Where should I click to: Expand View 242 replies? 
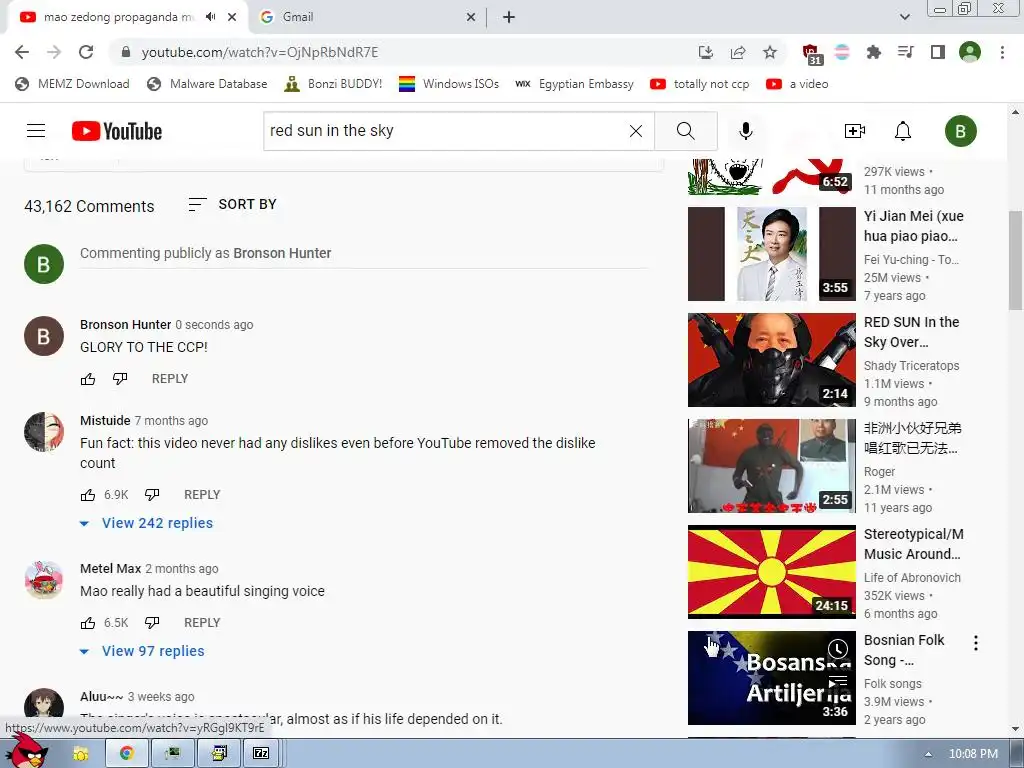pyautogui.click(x=146, y=523)
